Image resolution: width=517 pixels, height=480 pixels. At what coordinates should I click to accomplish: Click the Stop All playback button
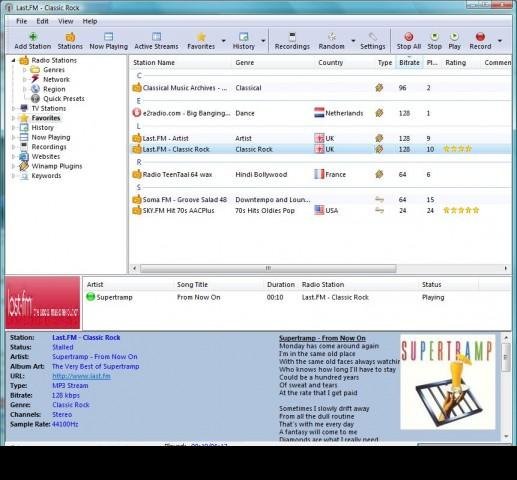(409, 41)
